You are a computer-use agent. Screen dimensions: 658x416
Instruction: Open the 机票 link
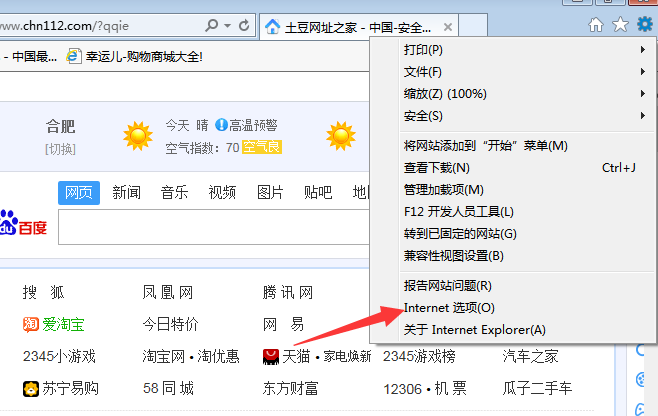[451, 388]
